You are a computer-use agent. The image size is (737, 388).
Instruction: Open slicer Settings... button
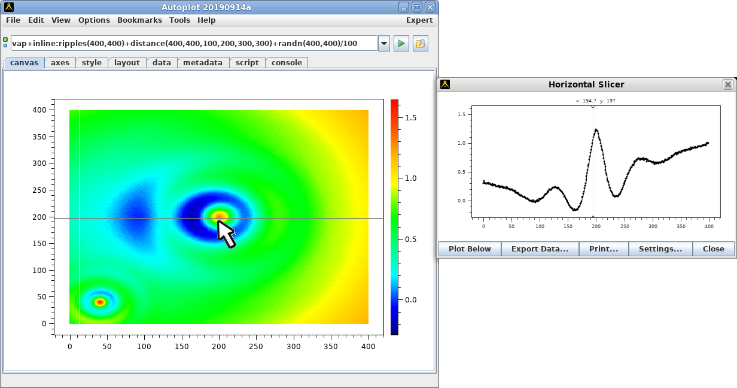coord(660,249)
